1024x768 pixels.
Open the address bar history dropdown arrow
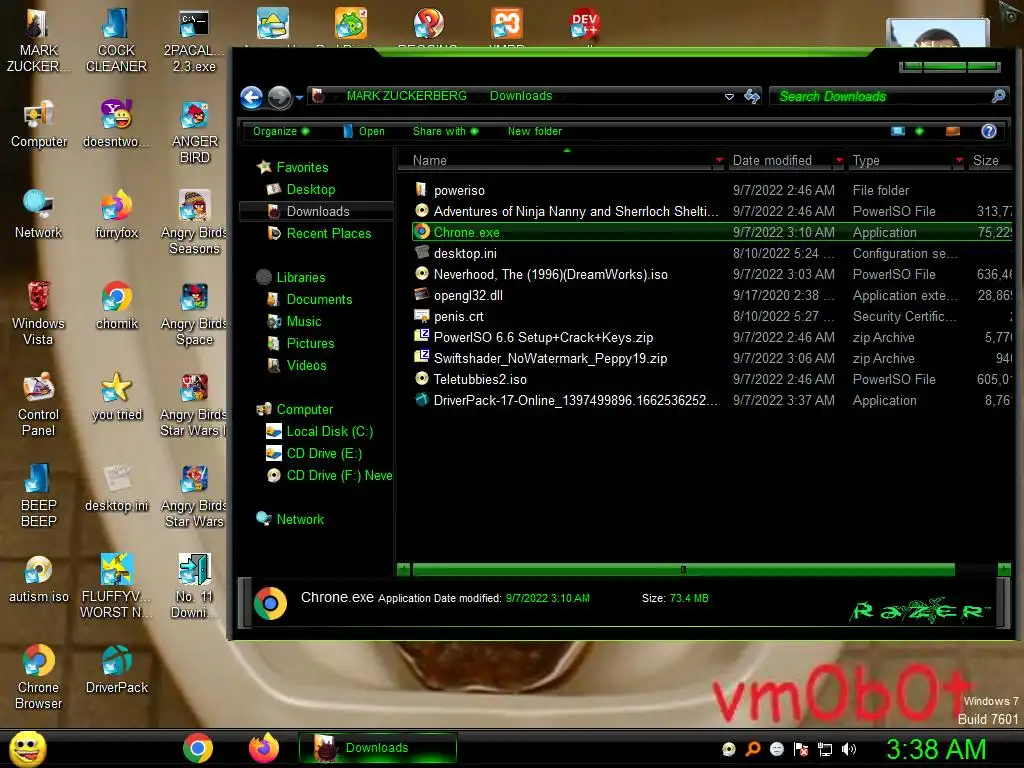click(x=729, y=97)
